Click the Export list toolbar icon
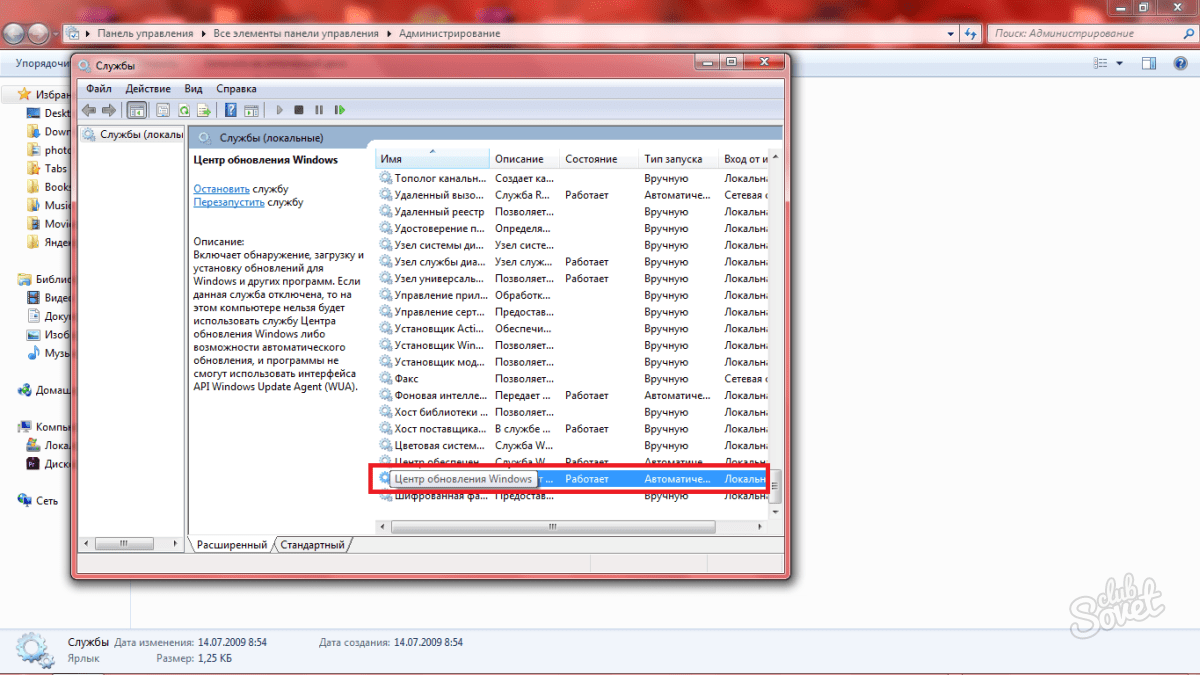Viewport: 1200px width, 675px height. 204,110
